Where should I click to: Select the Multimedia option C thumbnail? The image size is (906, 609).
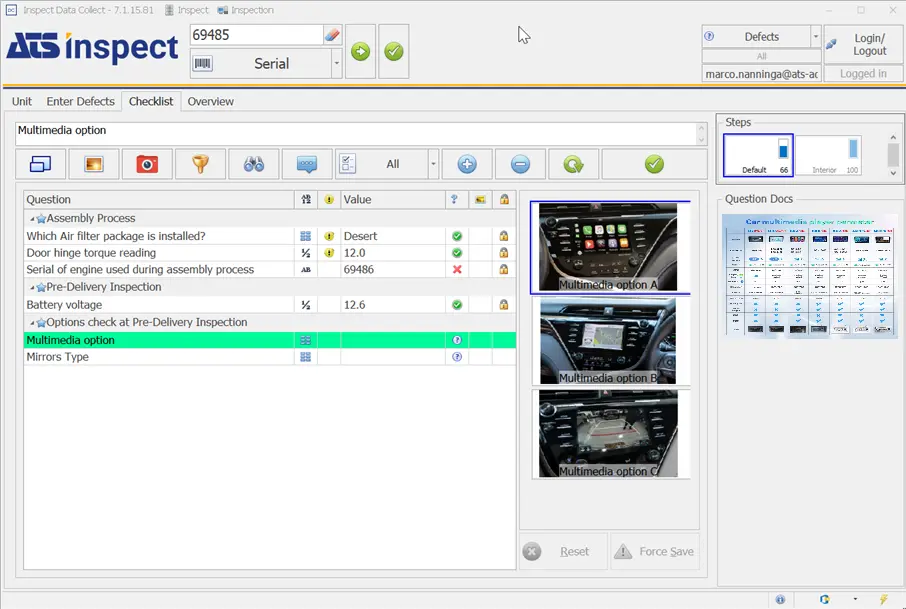[610, 434]
